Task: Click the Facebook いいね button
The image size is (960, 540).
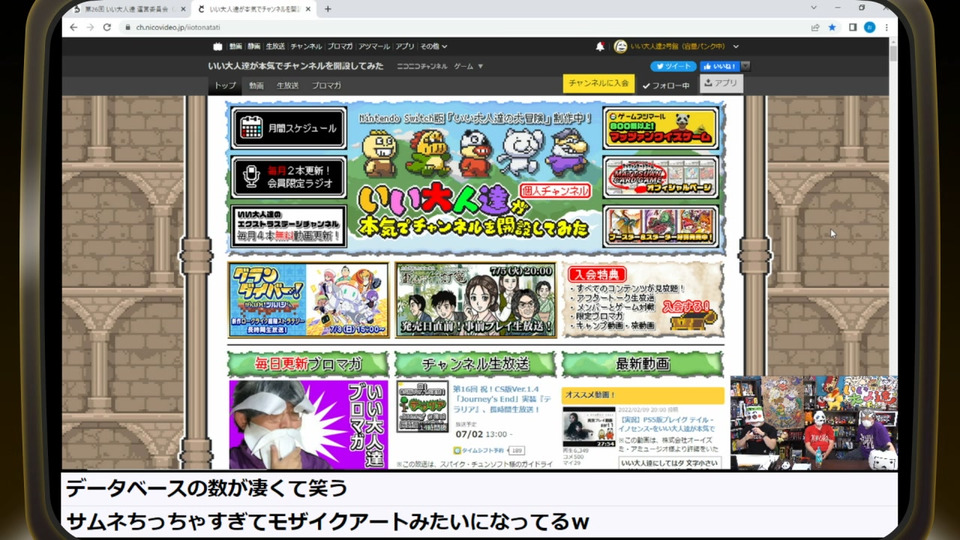Action: [720, 66]
